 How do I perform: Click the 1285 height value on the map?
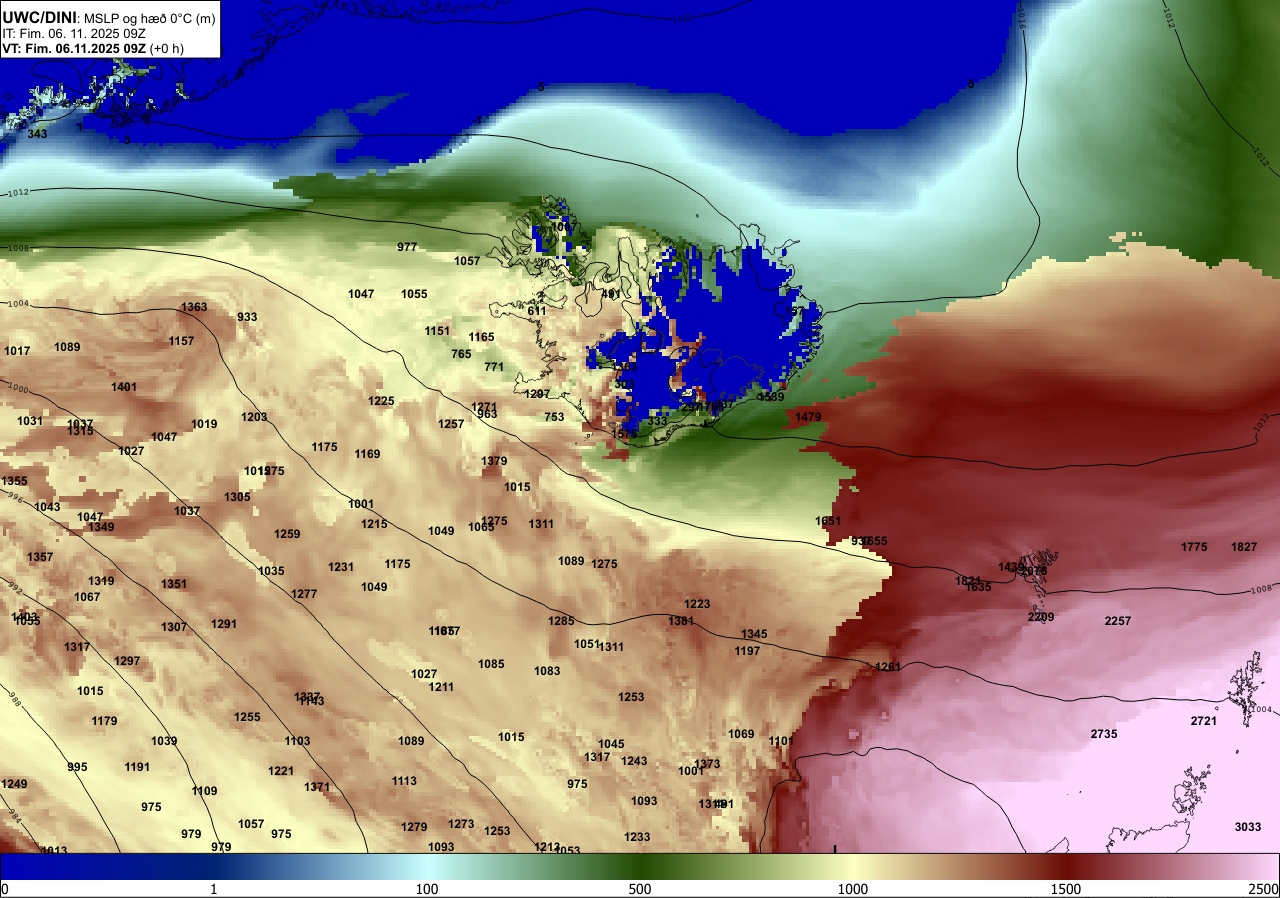click(x=561, y=621)
